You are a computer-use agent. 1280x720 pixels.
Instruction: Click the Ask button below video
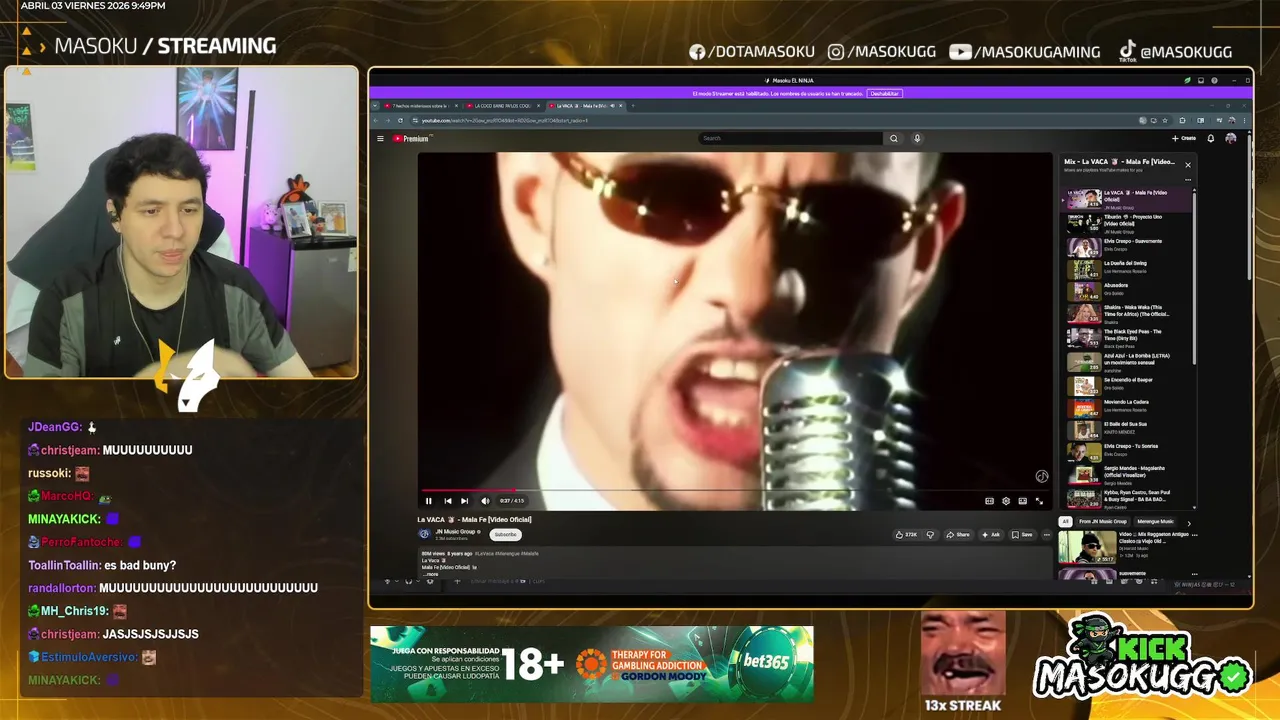coord(991,534)
